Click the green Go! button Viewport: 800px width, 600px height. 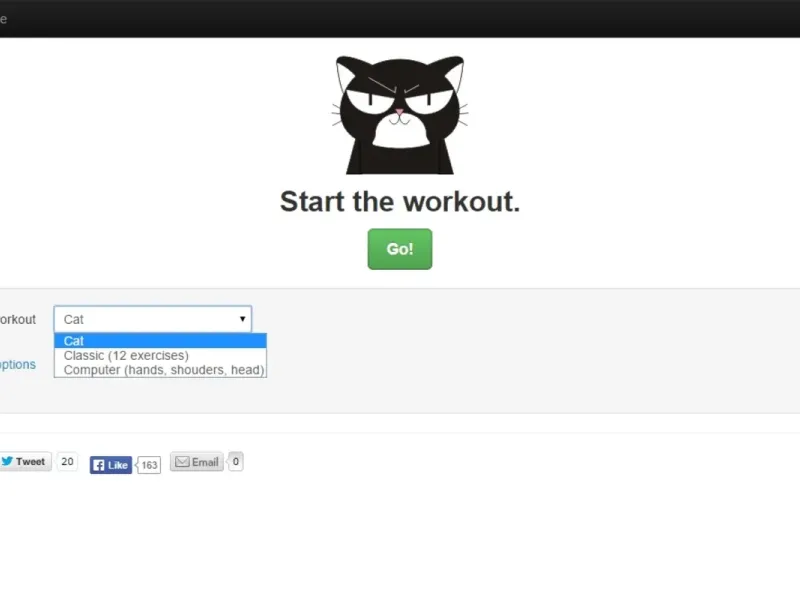point(399,249)
